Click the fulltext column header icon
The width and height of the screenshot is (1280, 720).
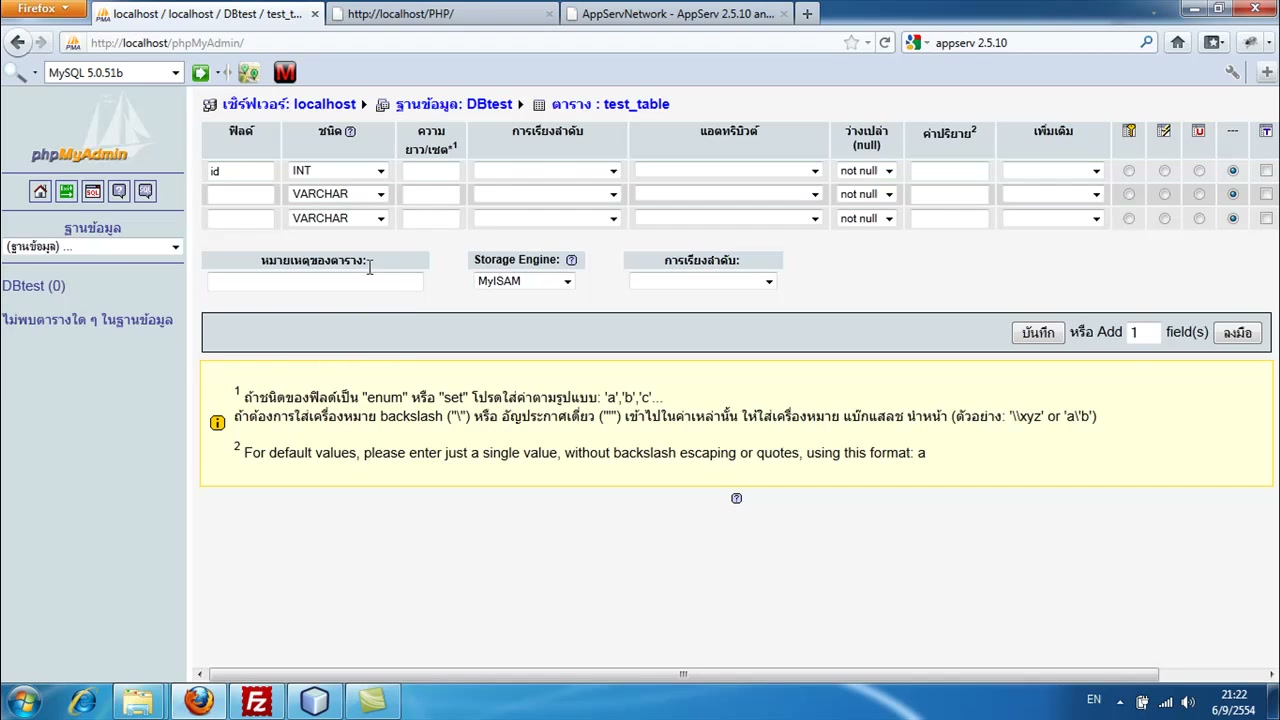[x=1266, y=131]
